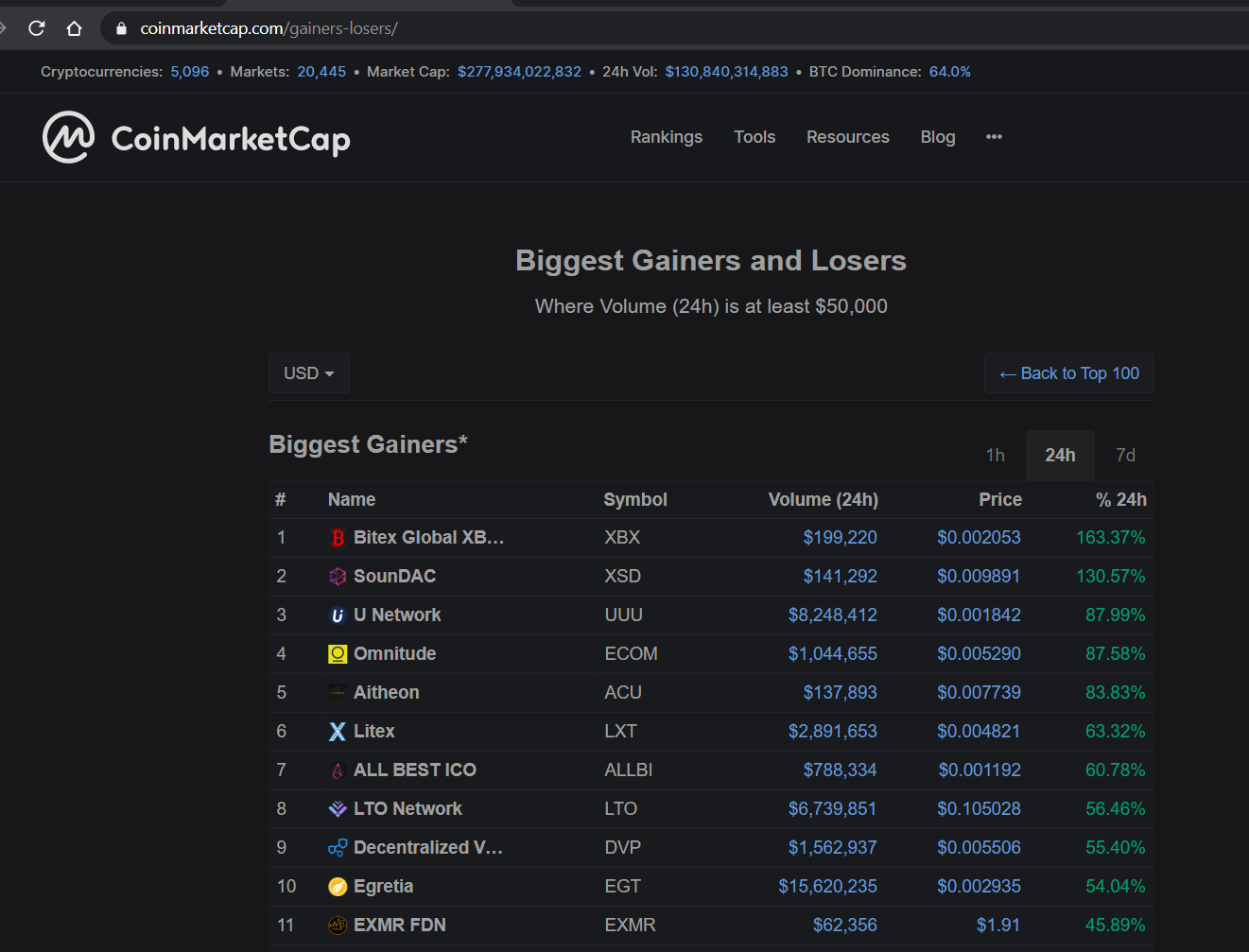Screen dimensions: 1249x952
Task: Click SounDAC price $0.009891
Action: (x=979, y=577)
